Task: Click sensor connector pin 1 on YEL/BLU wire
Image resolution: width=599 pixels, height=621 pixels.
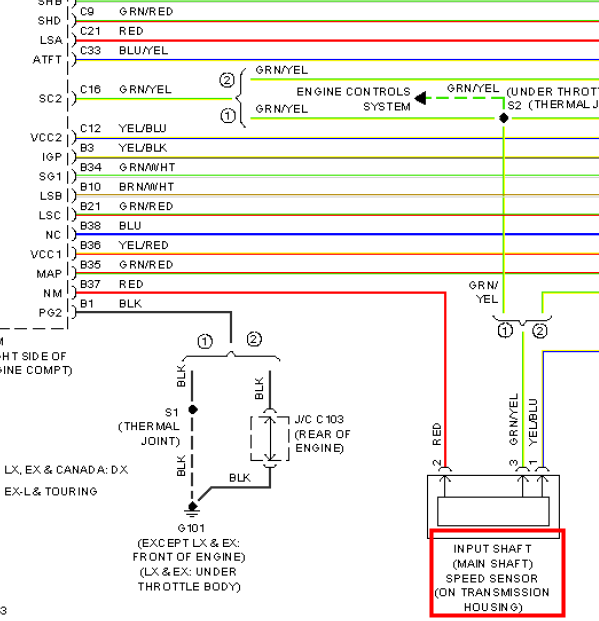Action: [542, 470]
